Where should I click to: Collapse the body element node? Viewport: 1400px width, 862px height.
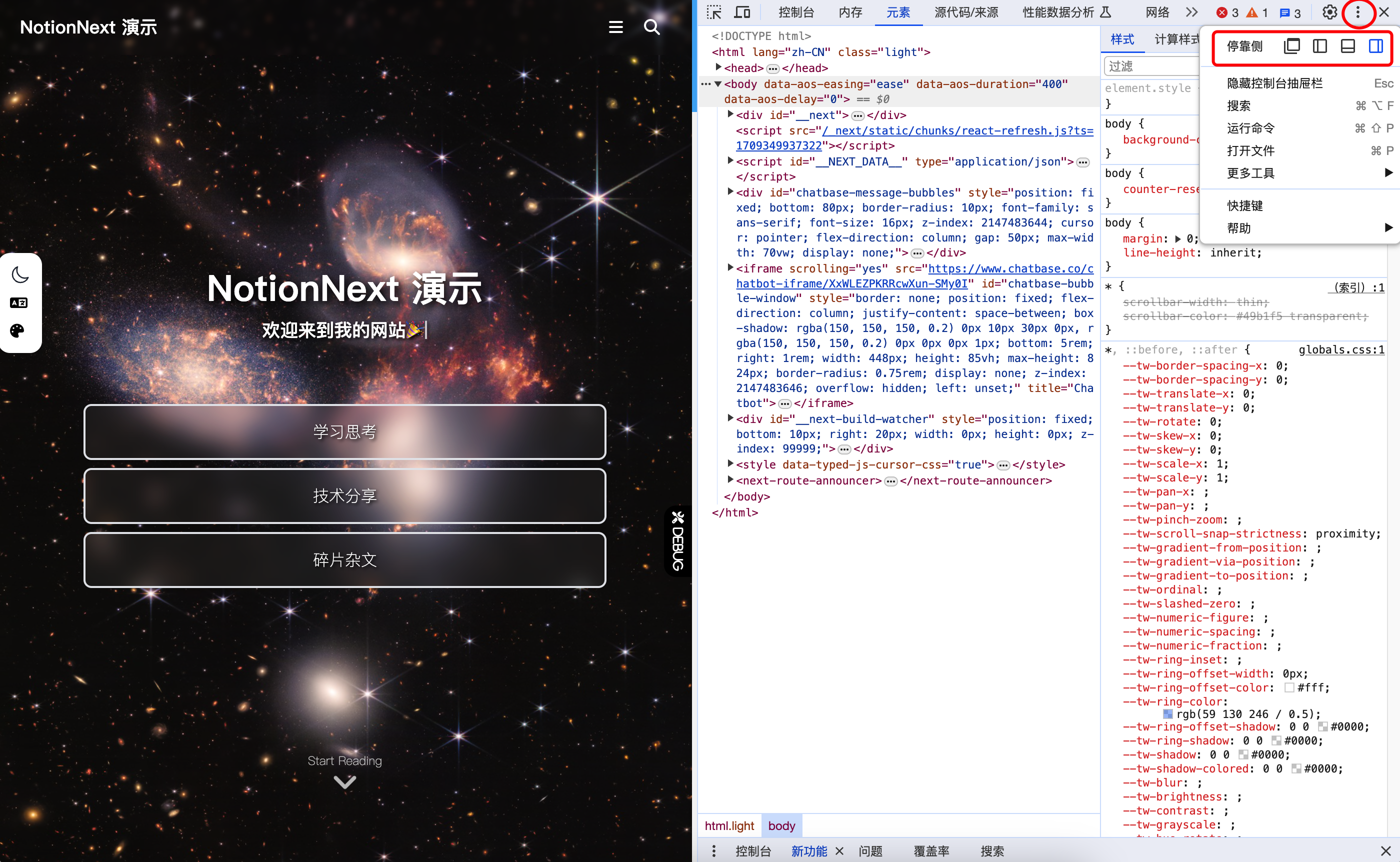[x=718, y=84]
